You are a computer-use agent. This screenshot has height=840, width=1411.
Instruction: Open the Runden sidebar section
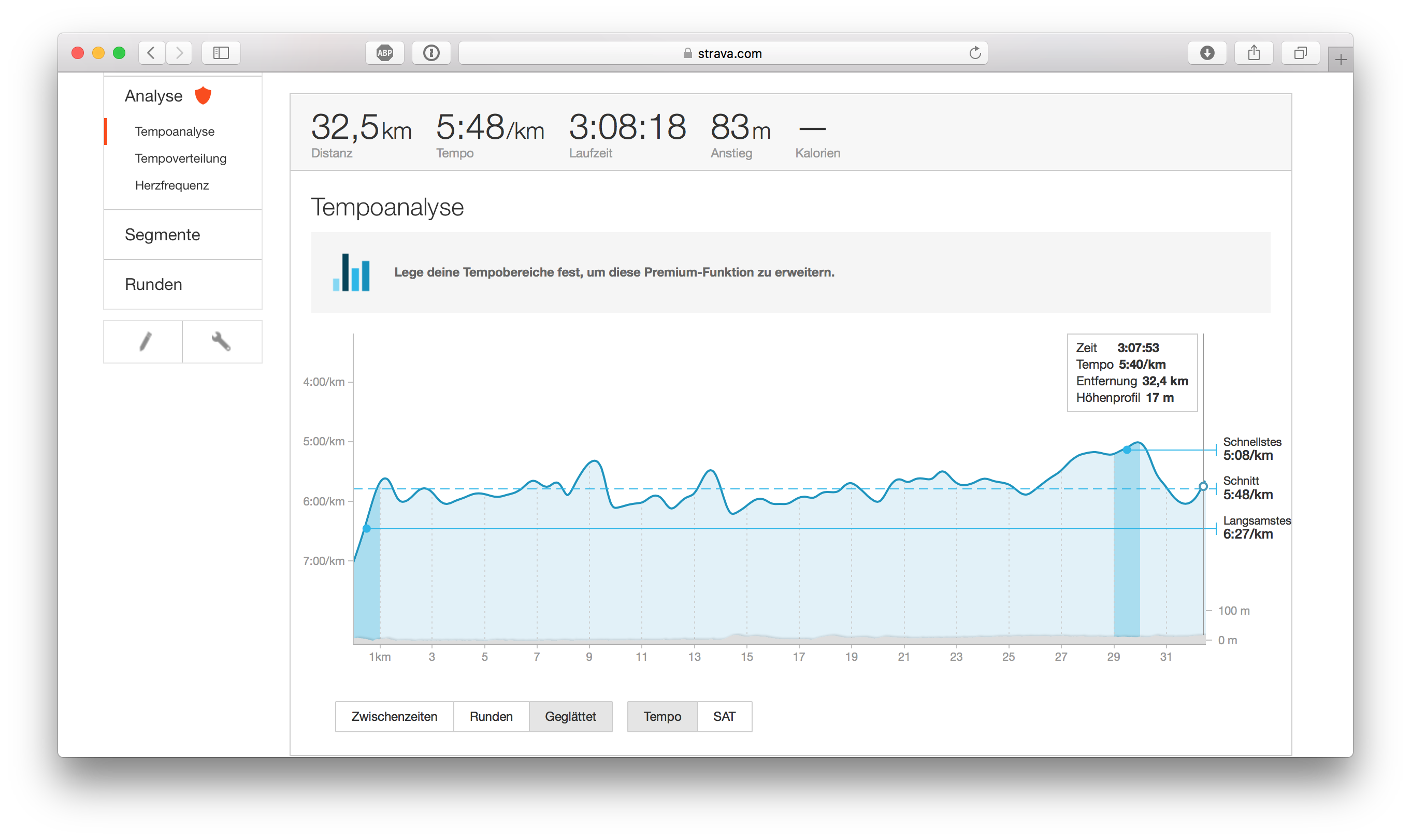153,284
